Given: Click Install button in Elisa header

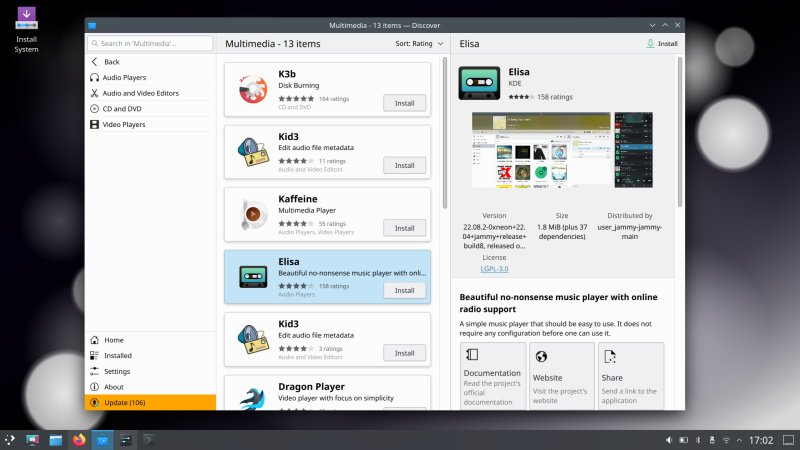Looking at the screenshot, I should pos(662,44).
